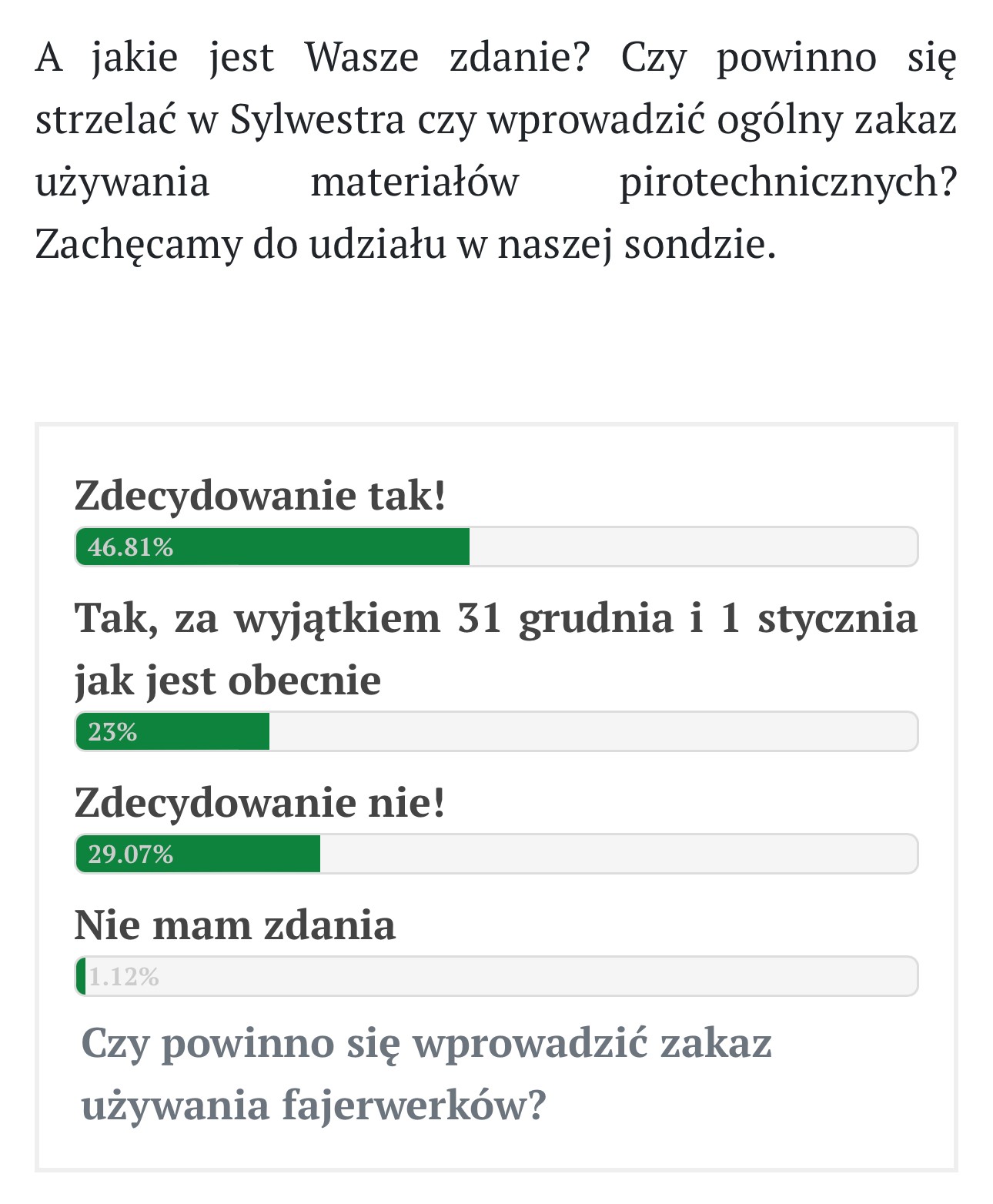The height and width of the screenshot is (1204, 993).
Task: Click the article paragraph starting 'A jakie jest Wasze zdanie?'
Action: click(496, 151)
